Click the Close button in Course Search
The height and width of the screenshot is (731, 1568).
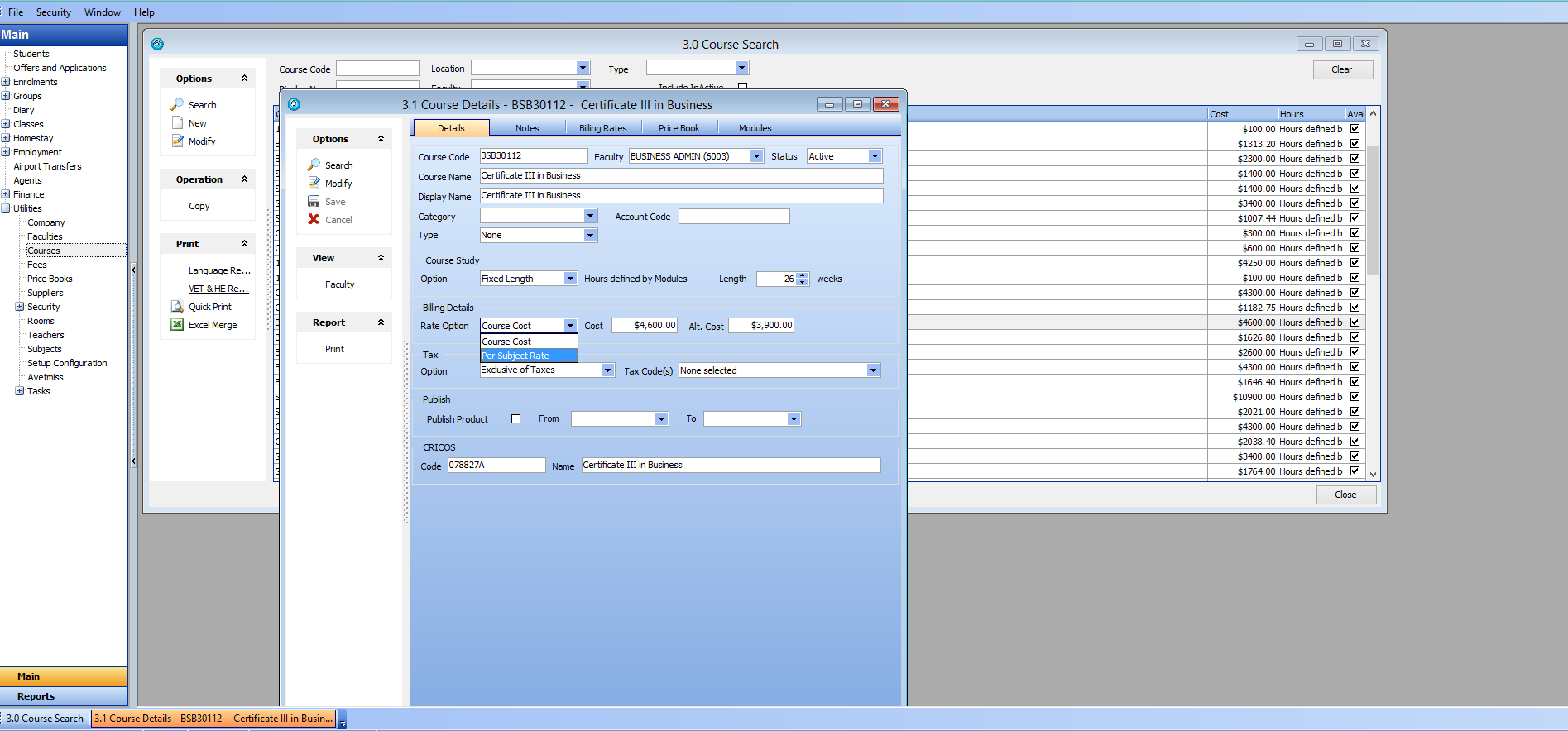point(1345,494)
